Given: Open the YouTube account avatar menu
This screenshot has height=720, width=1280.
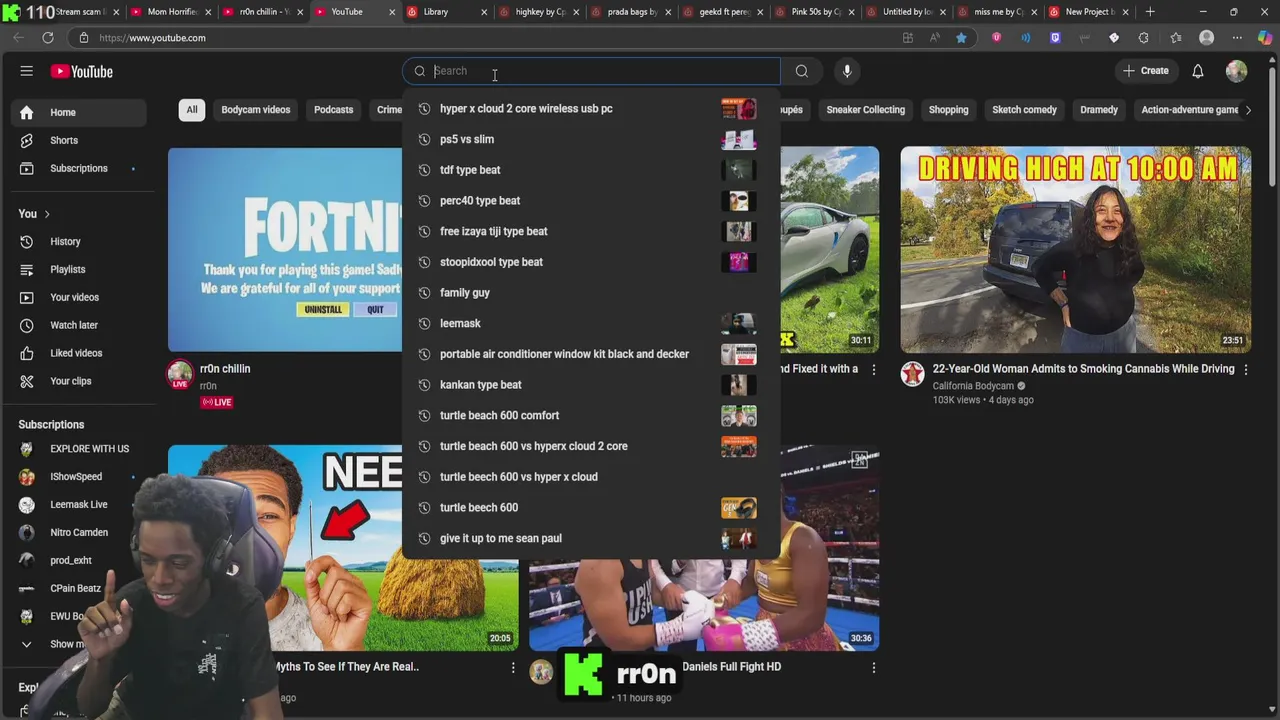Looking at the screenshot, I should click(1237, 71).
